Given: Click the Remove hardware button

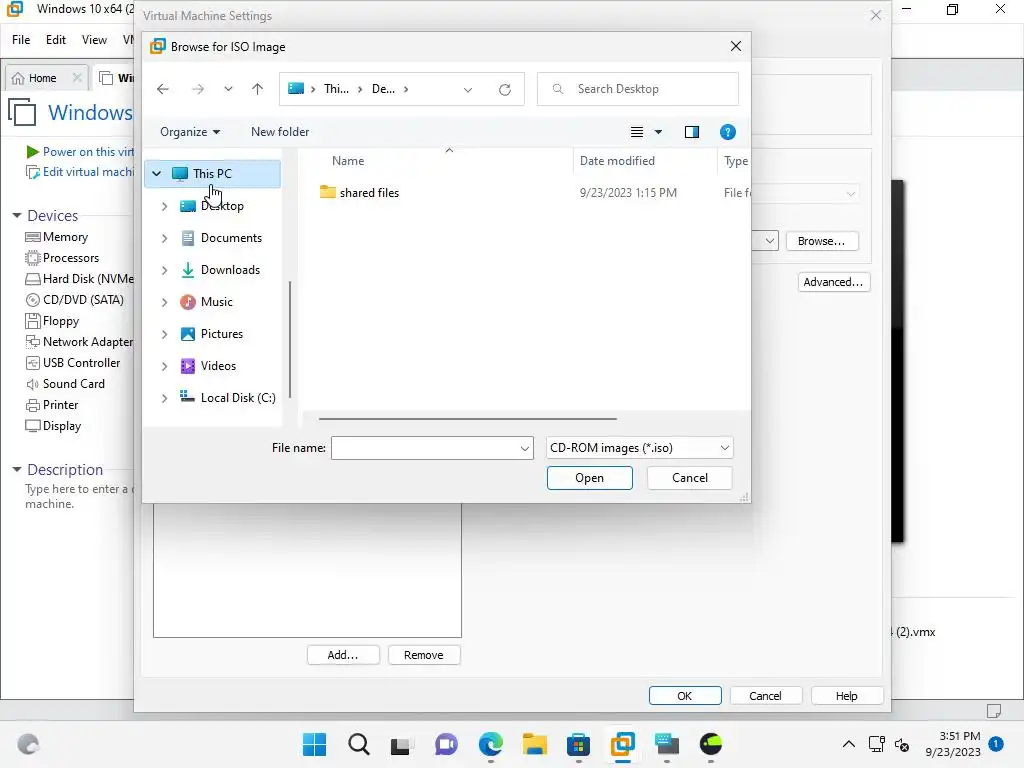Looking at the screenshot, I should tap(423, 655).
